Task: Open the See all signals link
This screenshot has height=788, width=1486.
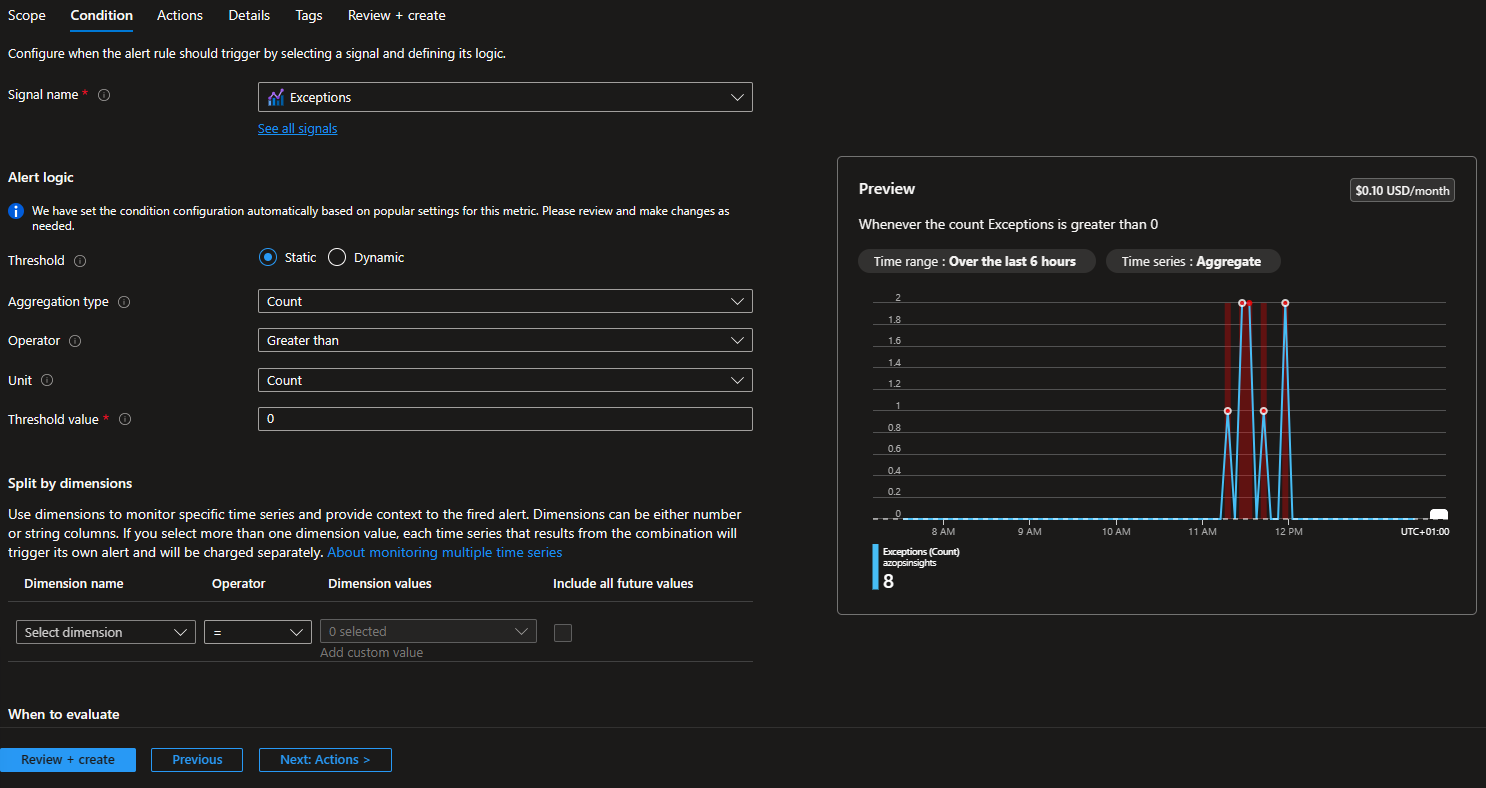Action: pyautogui.click(x=297, y=129)
